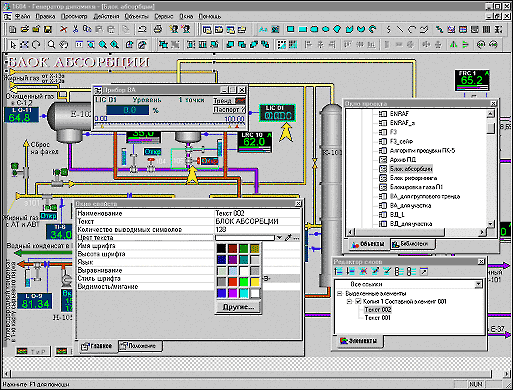Select the text 'Aa' drawing tool
This screenshot has height=390, width=513.
tap(263, 29)
